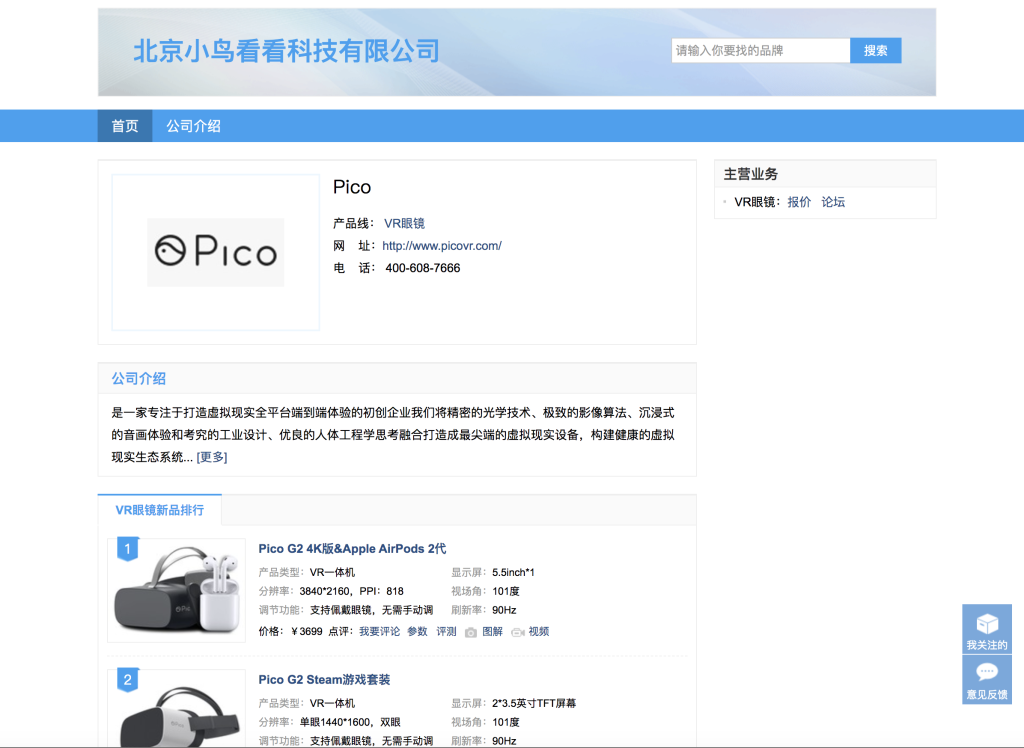Open 图解 link for Pico G2 4K

492,632
